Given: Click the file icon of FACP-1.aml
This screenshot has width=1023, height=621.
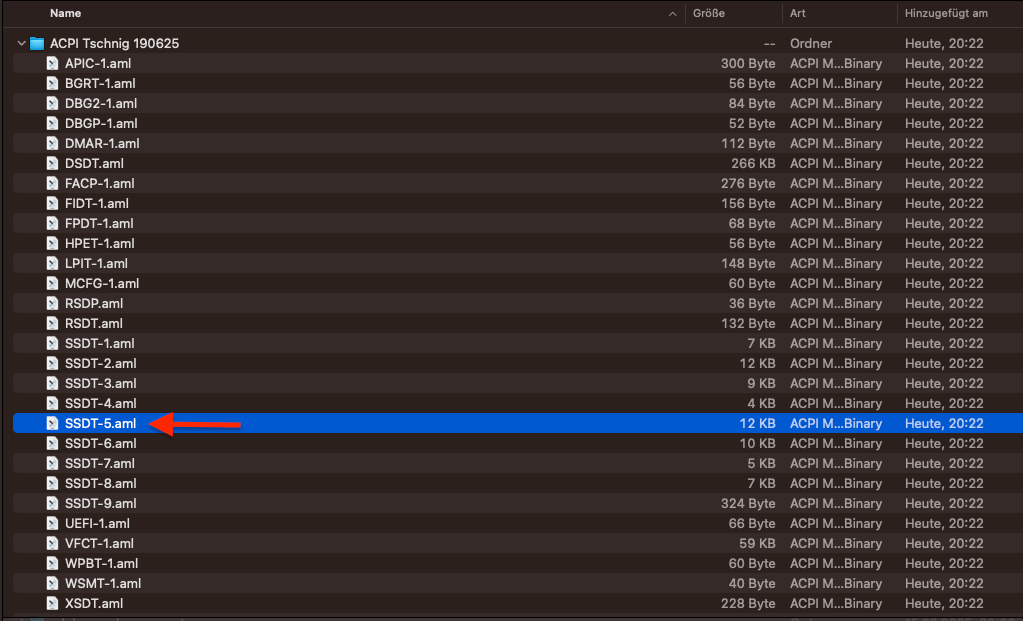Looking at the screenshot, I should pyautogui.click(x=52, y=183).
